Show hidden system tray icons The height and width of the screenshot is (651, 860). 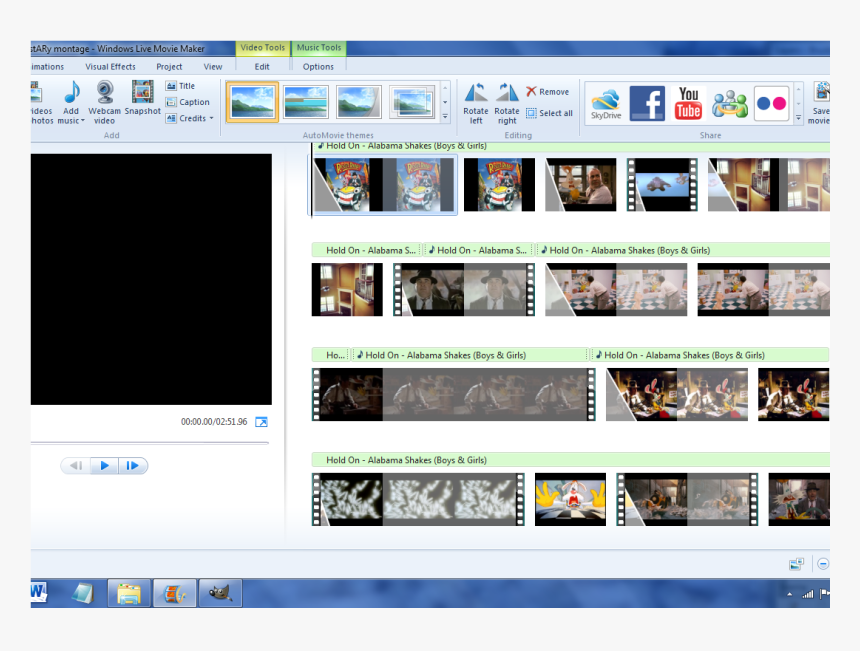point(789,594)
